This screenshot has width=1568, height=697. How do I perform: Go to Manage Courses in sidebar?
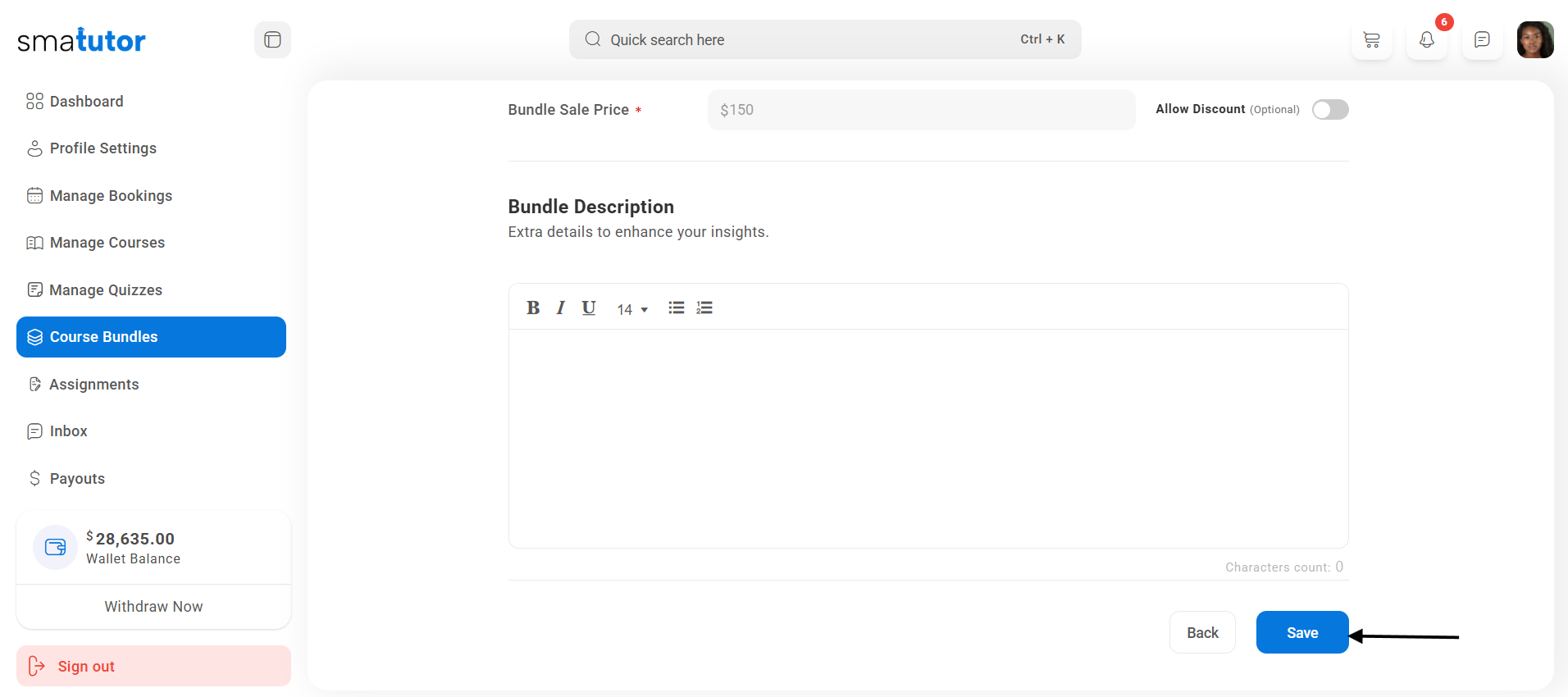click(x=107, y=243)
